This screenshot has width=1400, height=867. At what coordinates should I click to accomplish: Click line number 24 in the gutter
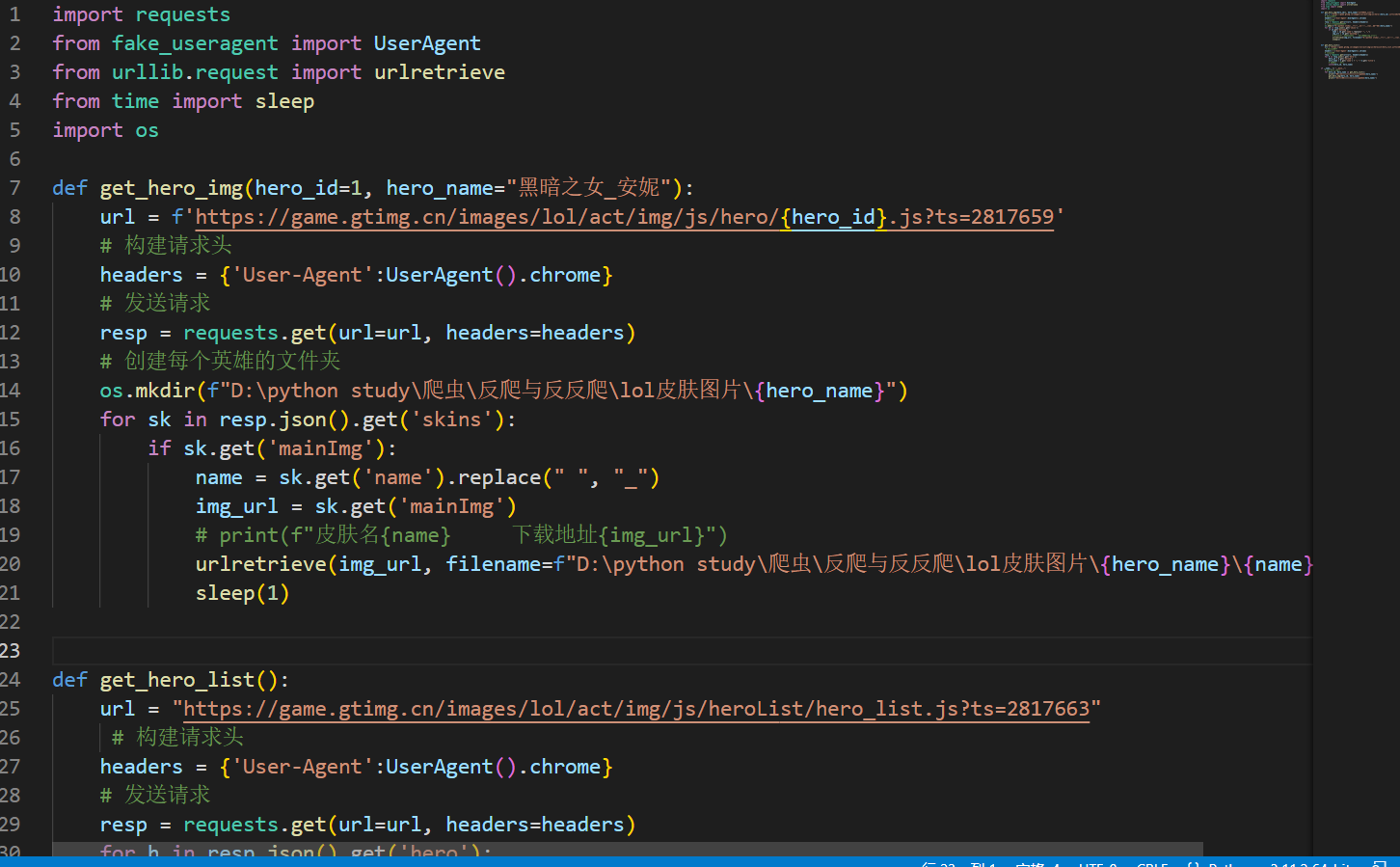tap(11, 680)
